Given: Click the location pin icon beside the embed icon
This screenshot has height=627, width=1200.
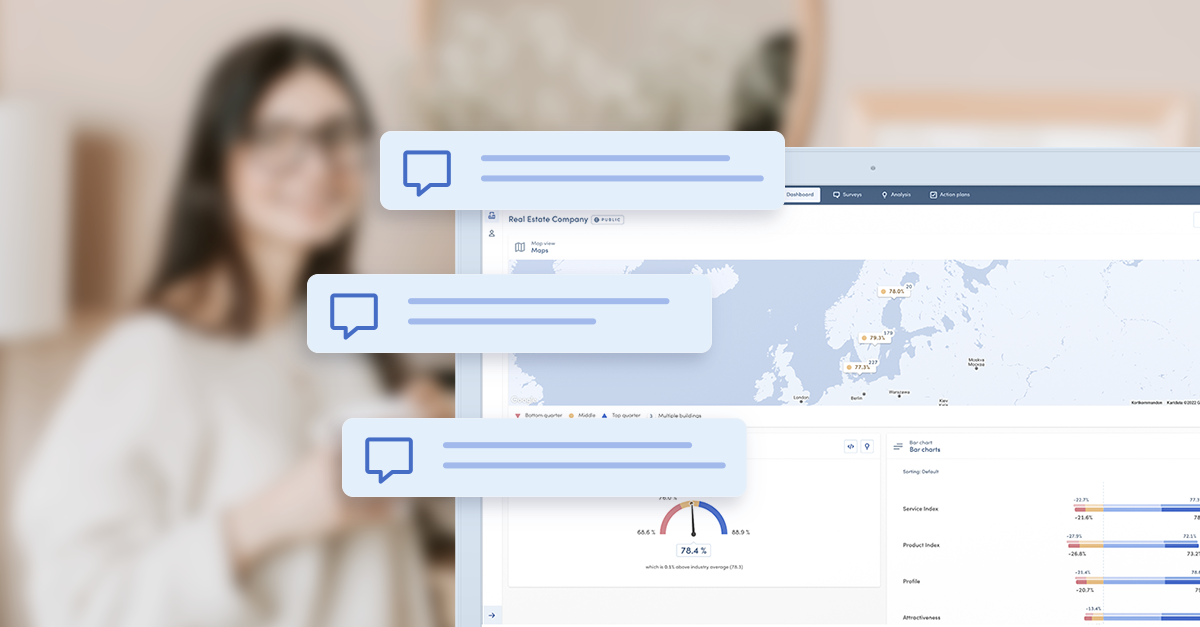Looking at the screenshot, I should point(867,446).
